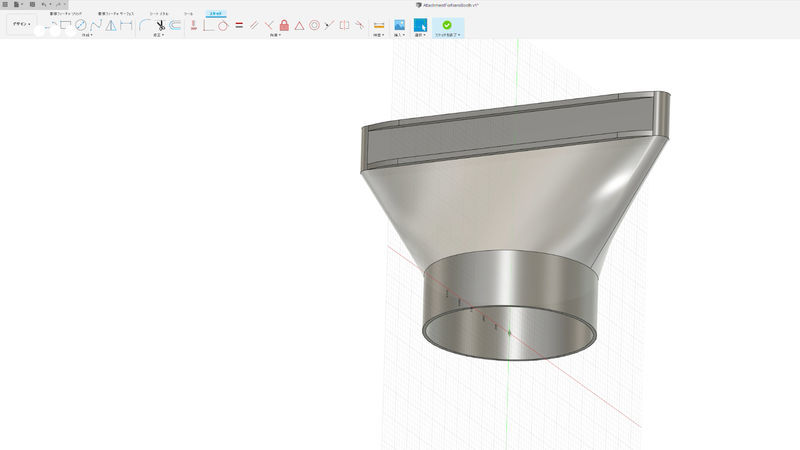Apply the Equal constraint
The image size is (800, 450).
239,25
